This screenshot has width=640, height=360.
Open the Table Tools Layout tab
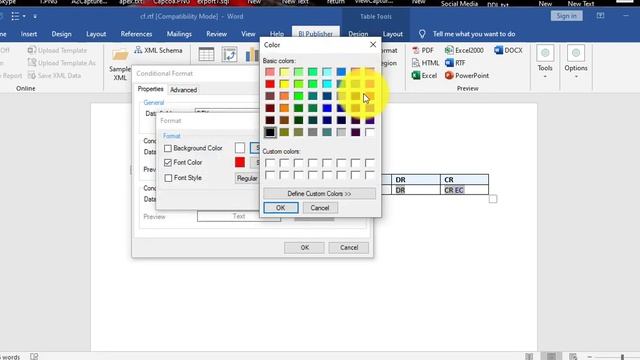click(393, 34)
